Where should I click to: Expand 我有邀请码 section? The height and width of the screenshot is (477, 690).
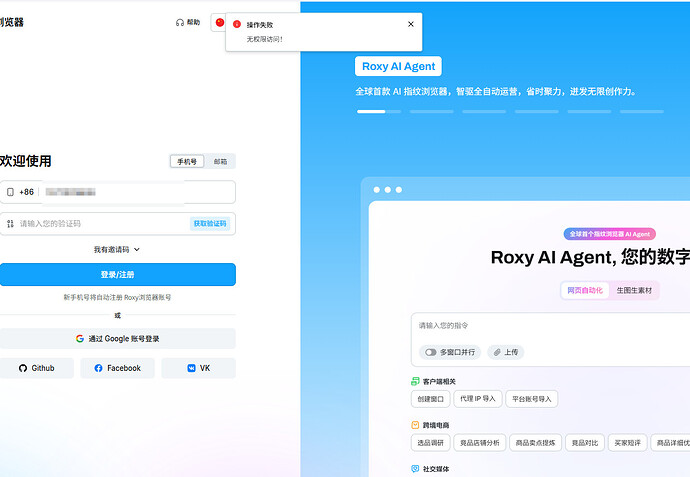click(x=117, y=250)
